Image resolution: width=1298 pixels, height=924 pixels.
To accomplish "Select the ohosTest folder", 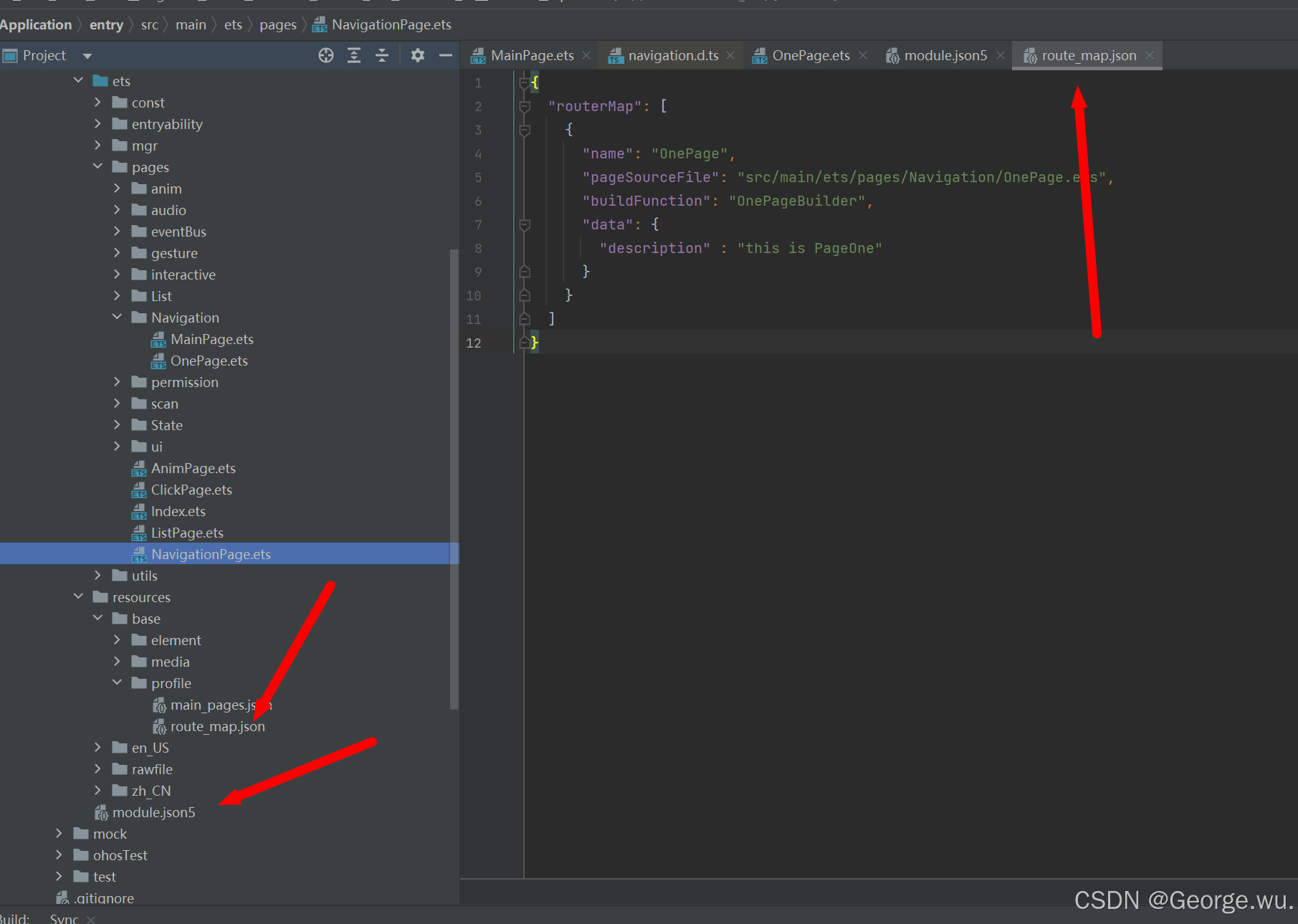I will pos(120,855).
